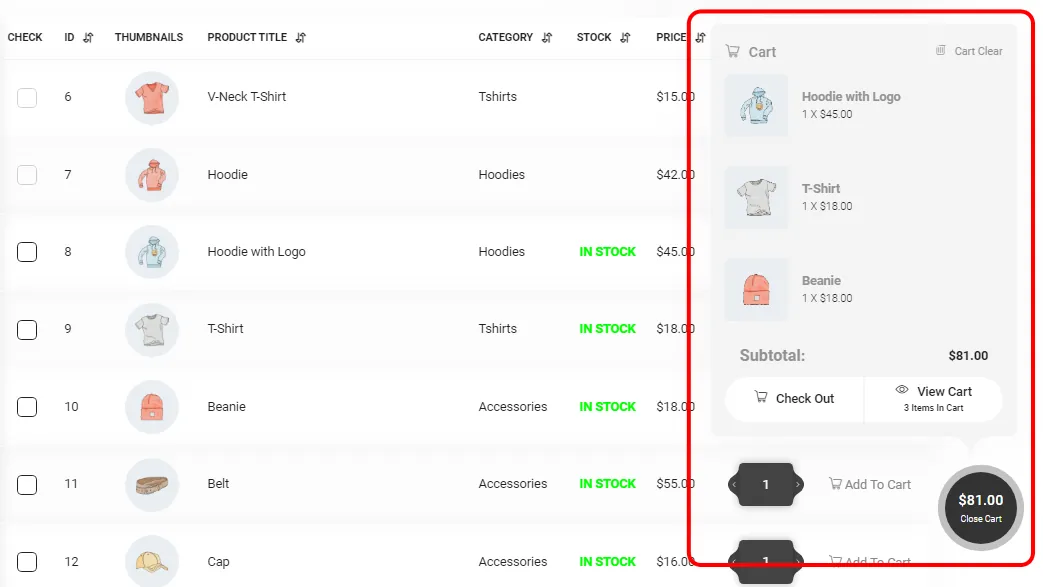The image size is (1043, 587).
Task: Sort products by Product Title
Action: tap(302, 37)
